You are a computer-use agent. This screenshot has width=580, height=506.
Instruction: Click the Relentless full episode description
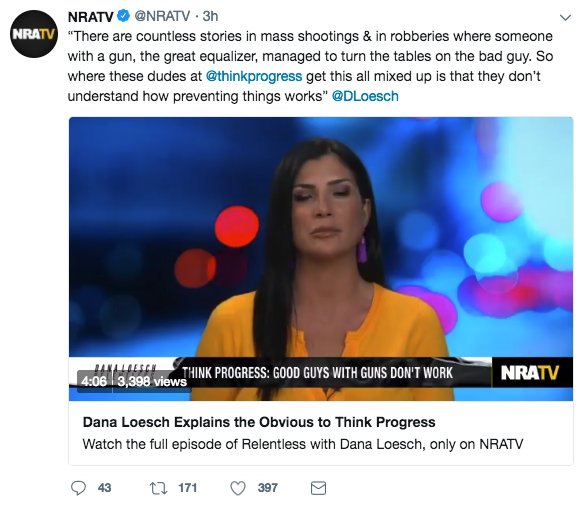303,444
